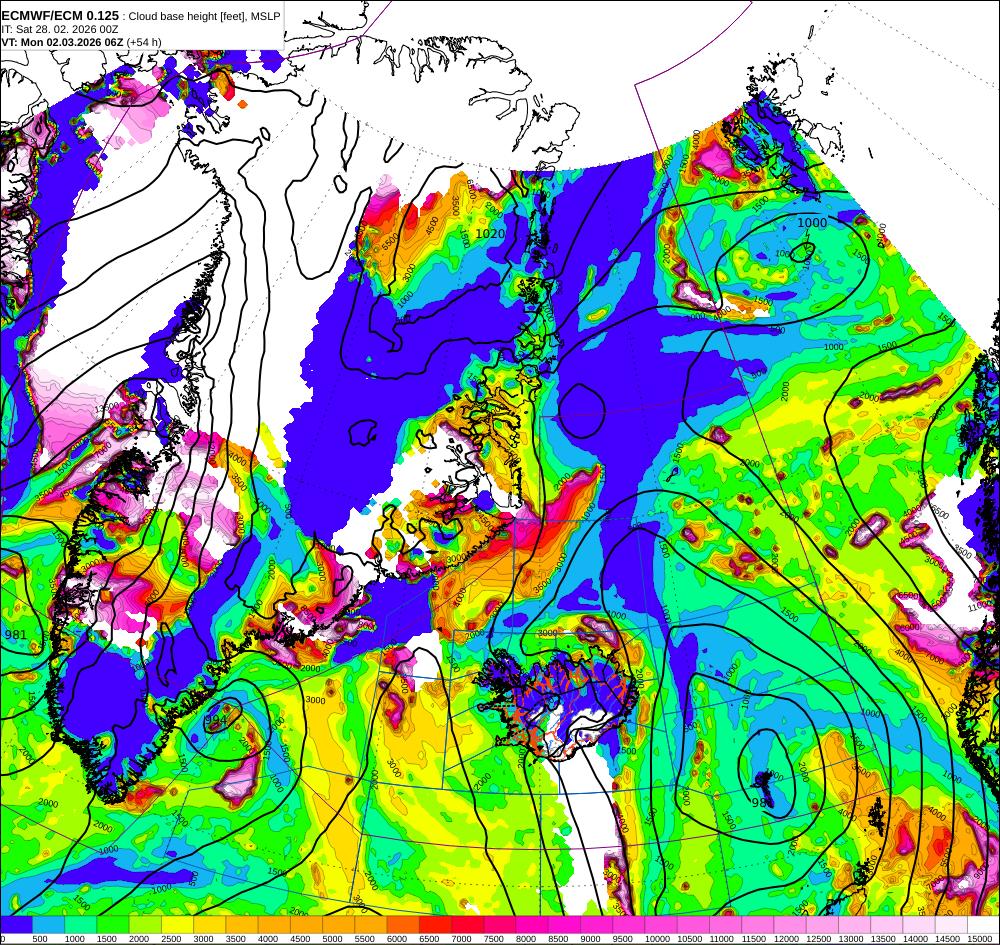Click the '2500' tick label in bottom color scale

171,939
